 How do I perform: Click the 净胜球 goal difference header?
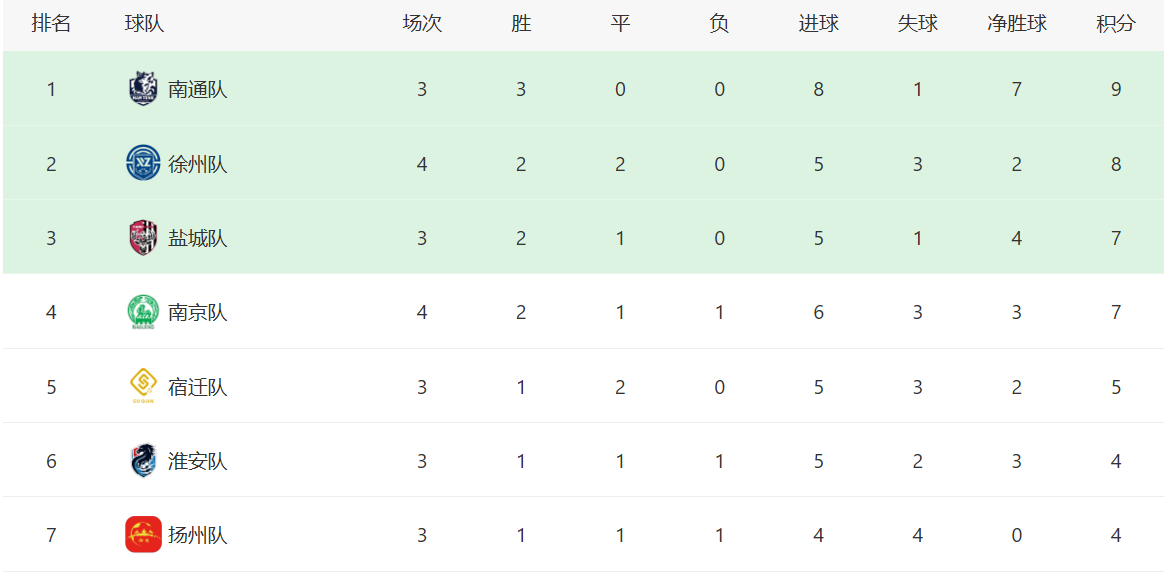1017,24
